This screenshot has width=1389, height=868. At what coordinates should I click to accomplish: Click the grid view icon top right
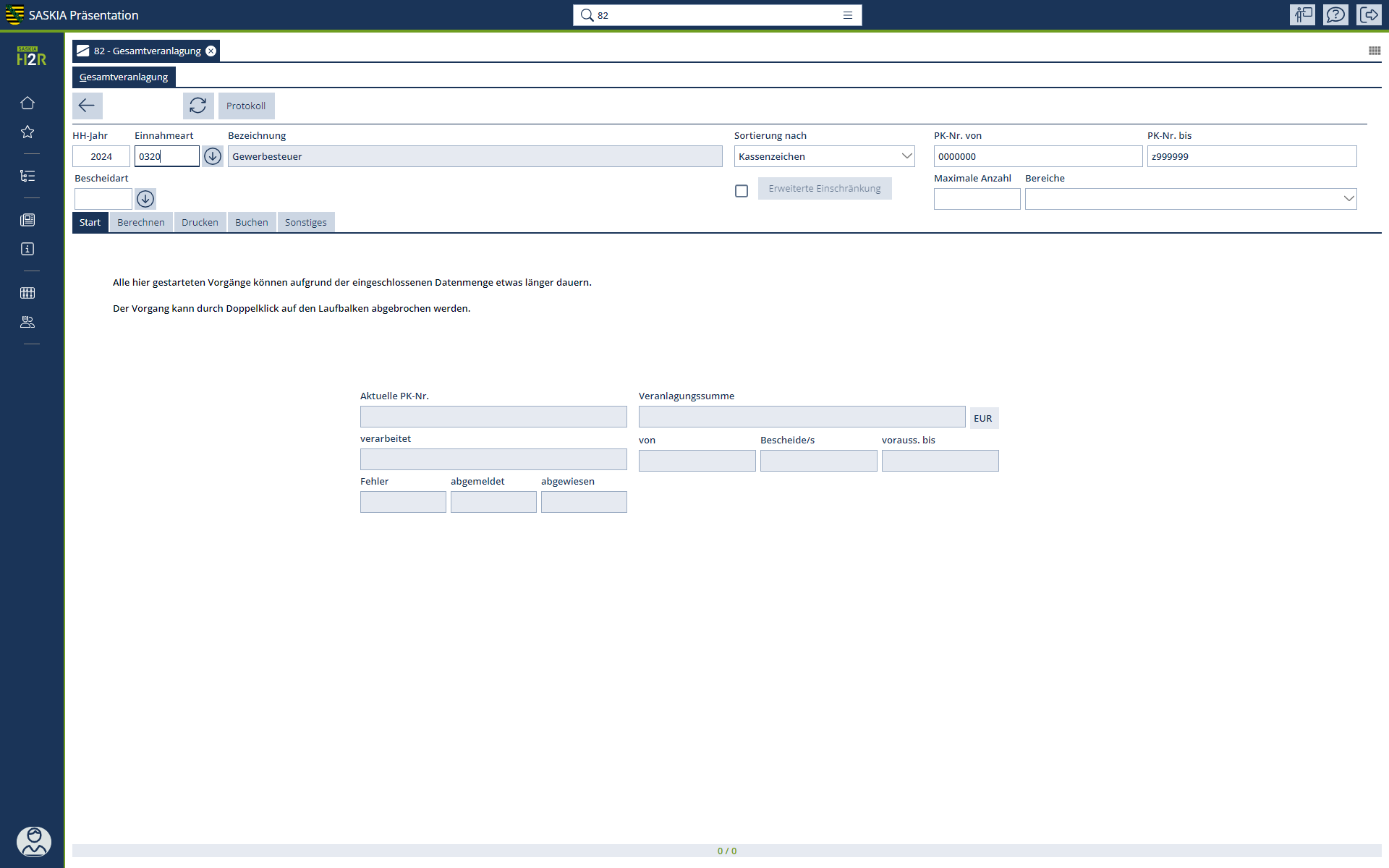(x=1375, y=51)
